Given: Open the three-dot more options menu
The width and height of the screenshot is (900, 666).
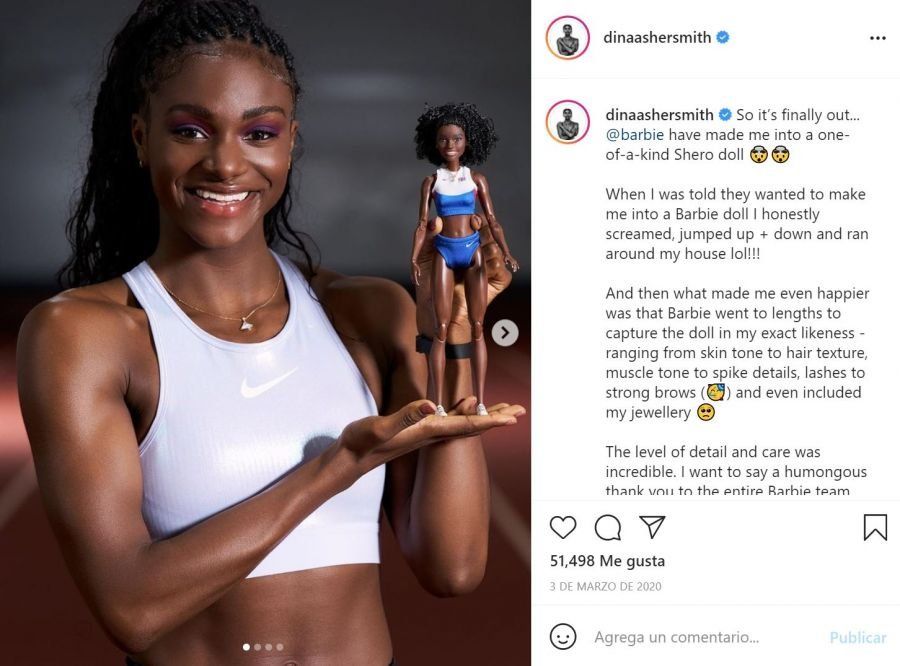Looking at the screenshot, I should pos(878,38).
